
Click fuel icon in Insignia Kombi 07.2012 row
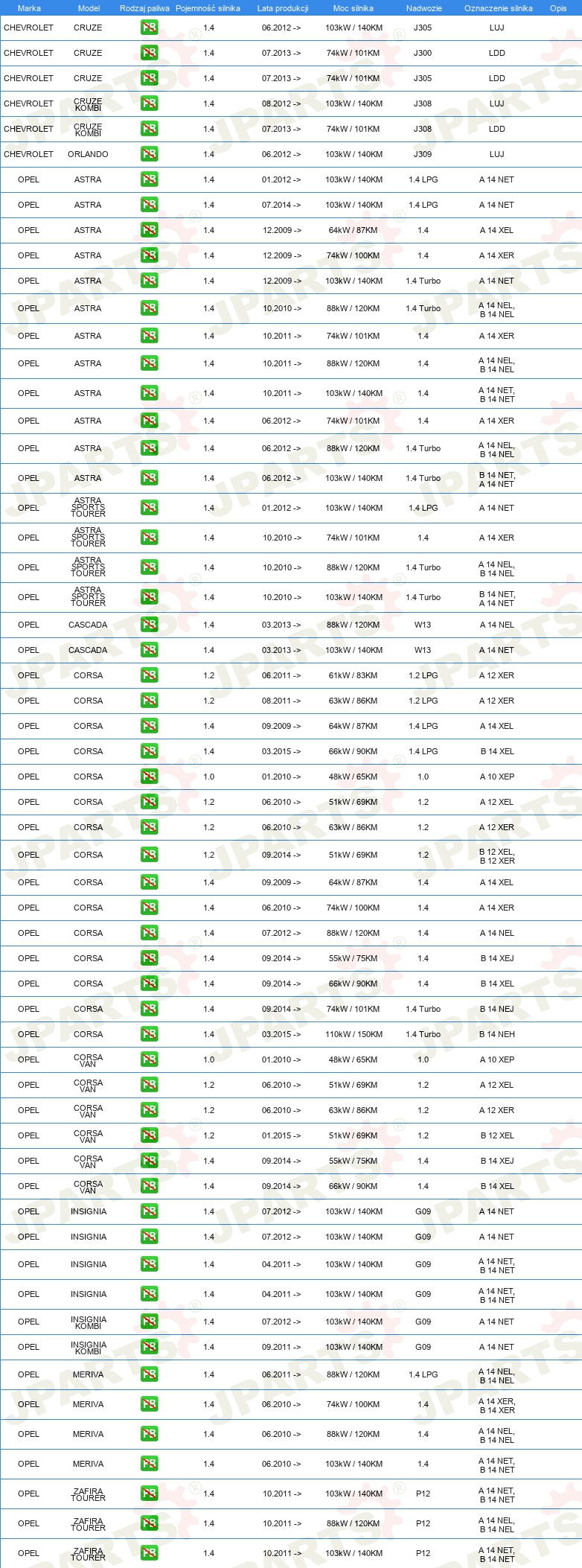[150, 1322]
